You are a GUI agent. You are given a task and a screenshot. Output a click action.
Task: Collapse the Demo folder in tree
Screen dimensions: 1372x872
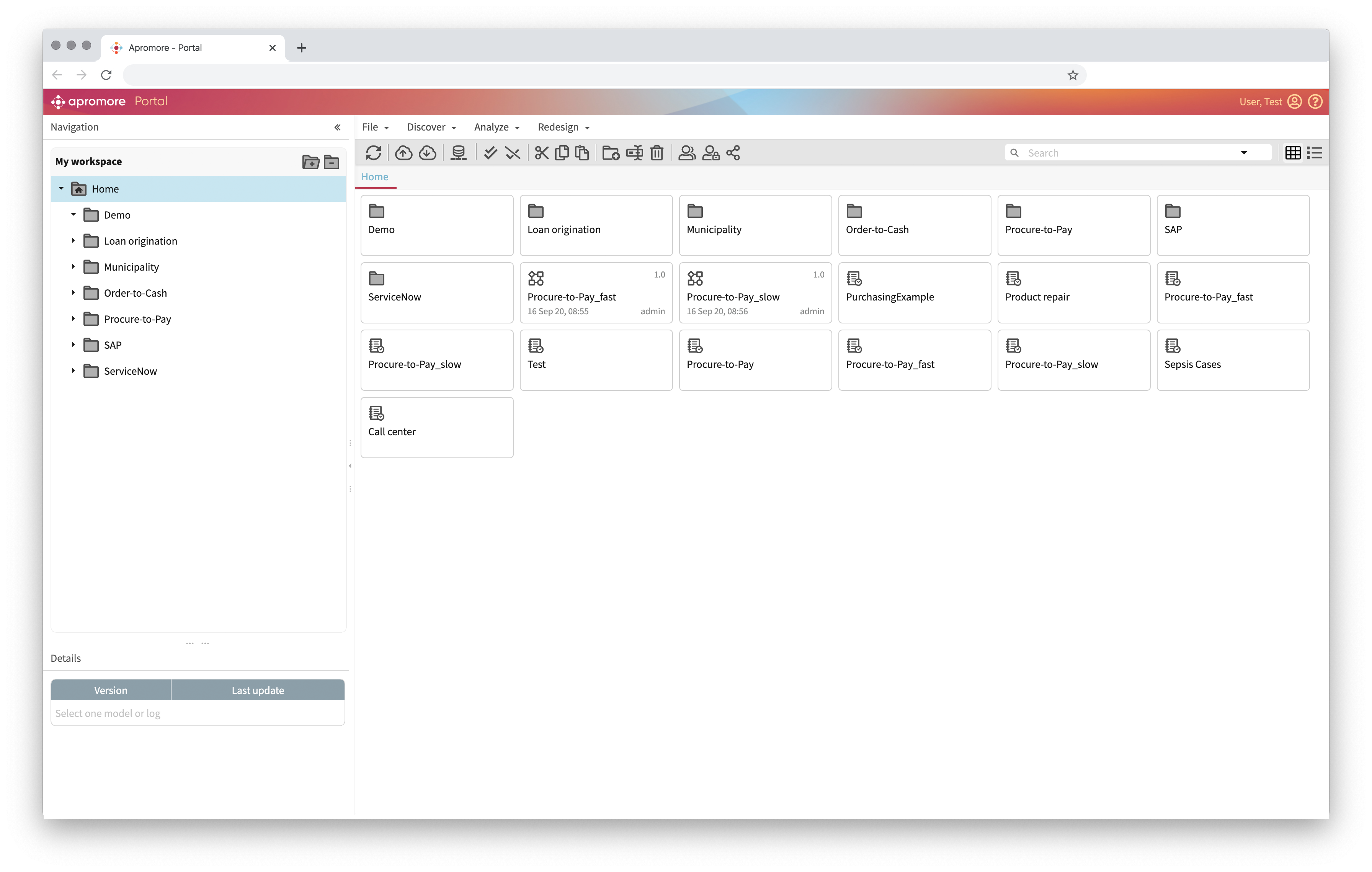(x=73, y=215)
